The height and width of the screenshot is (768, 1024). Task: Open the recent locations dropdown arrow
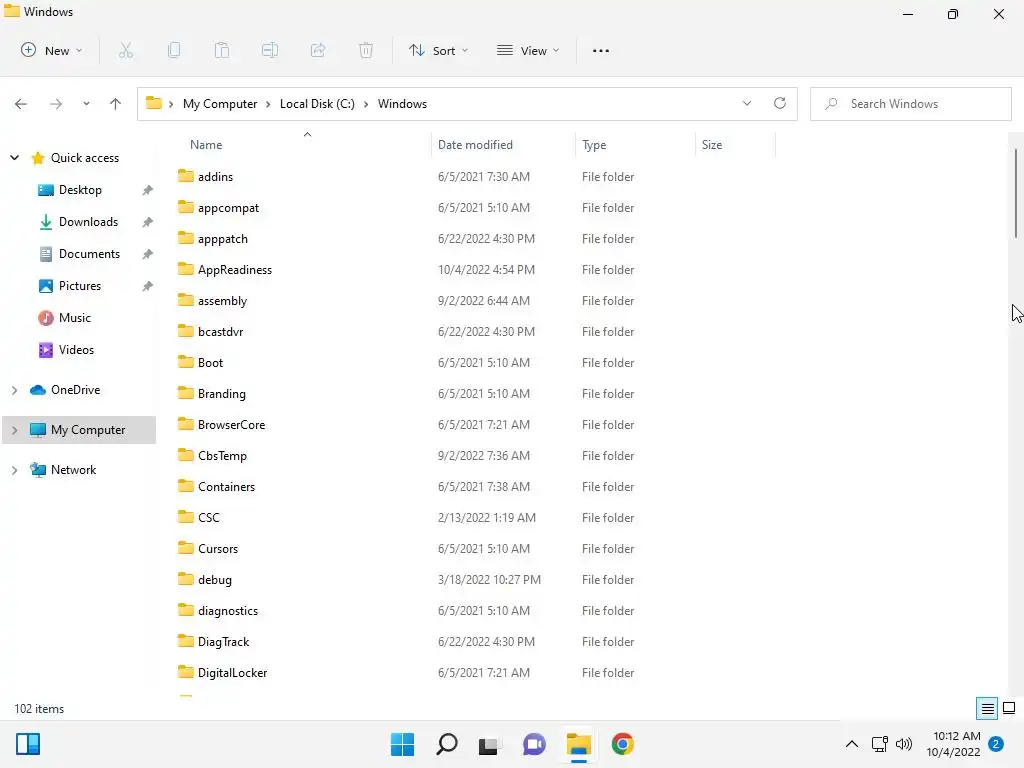click(x=86, y=104)
